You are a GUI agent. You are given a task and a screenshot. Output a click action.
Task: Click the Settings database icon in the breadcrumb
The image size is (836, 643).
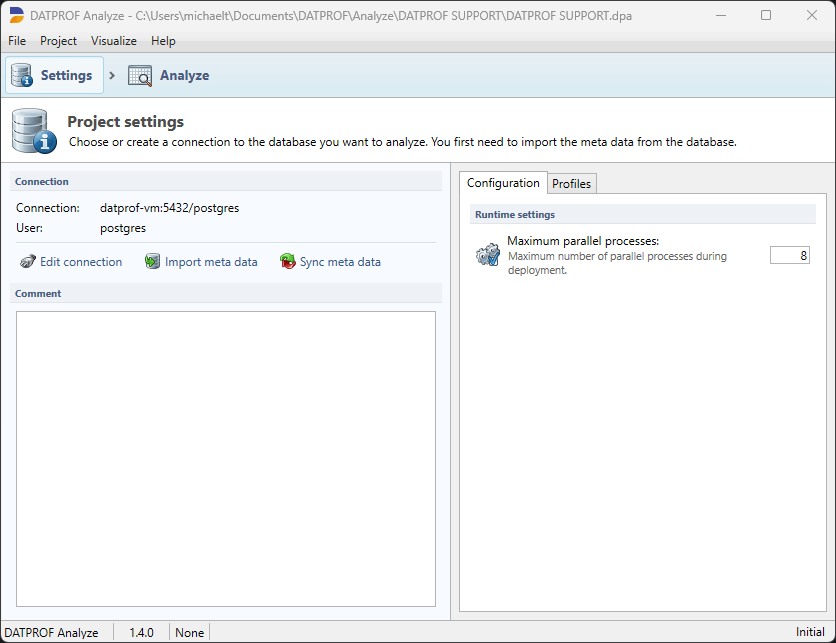(20, 74)
